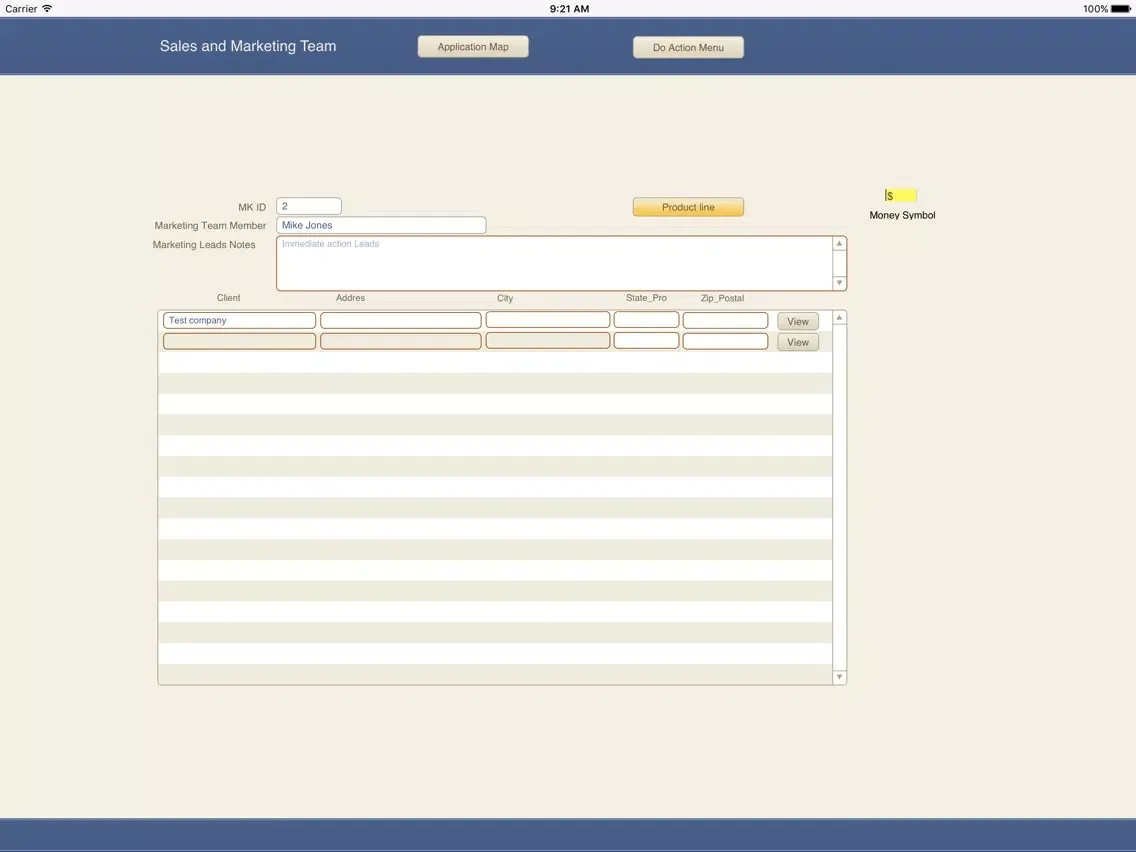Select State_Pro field in the second row
This screenshot has height=852, width=1136.
pos(646,341)
